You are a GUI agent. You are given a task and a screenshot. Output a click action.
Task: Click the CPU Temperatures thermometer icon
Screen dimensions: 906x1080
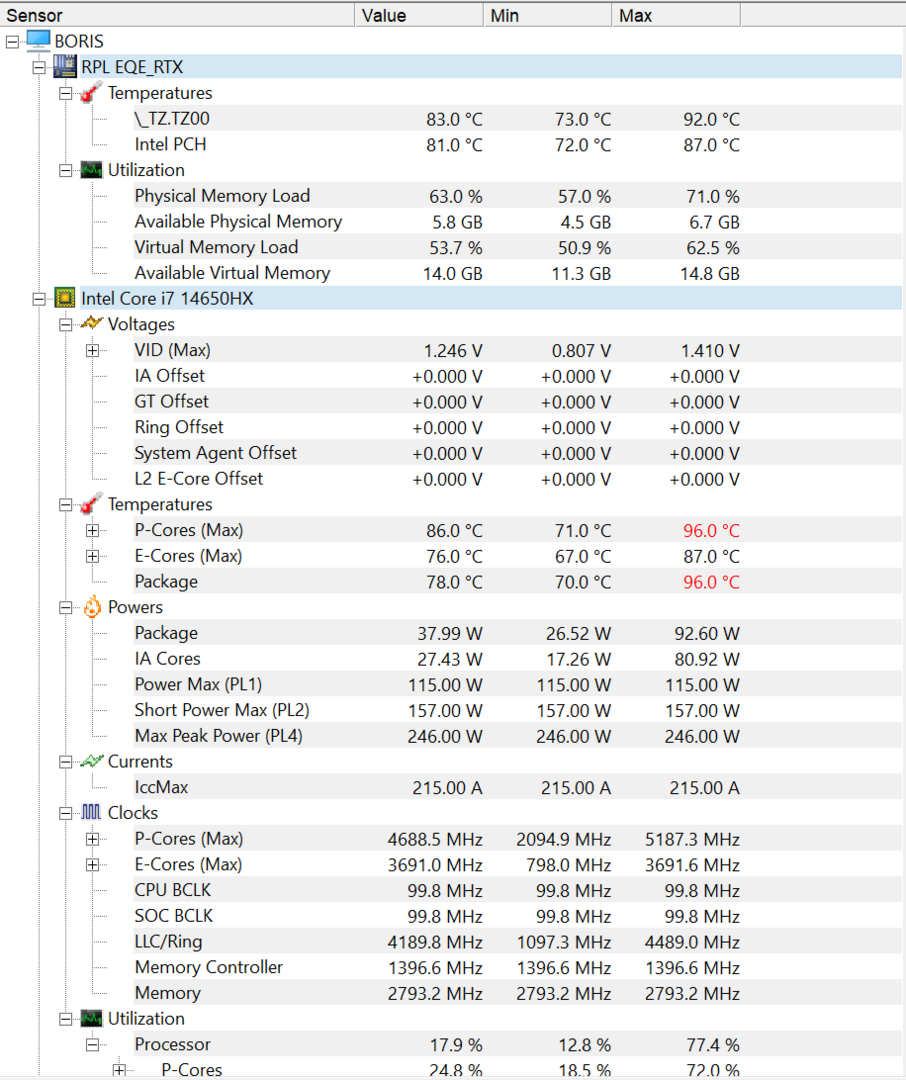pos(91,504)
